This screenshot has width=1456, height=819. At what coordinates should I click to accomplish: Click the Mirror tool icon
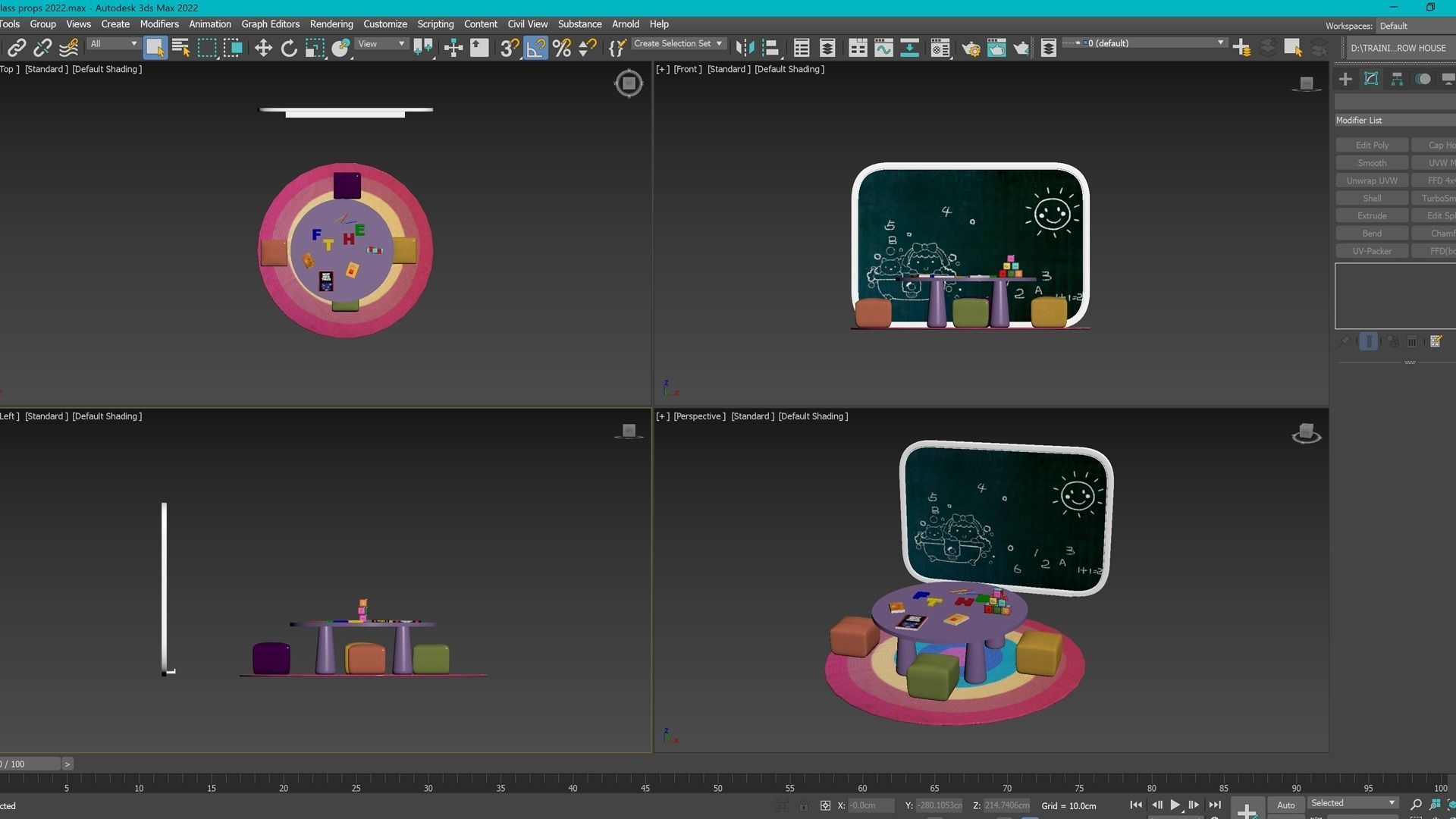(745, 49)
